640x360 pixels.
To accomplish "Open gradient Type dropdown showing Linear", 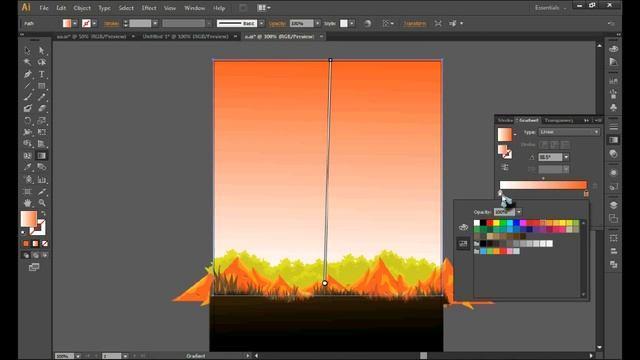I will [569, 132].
